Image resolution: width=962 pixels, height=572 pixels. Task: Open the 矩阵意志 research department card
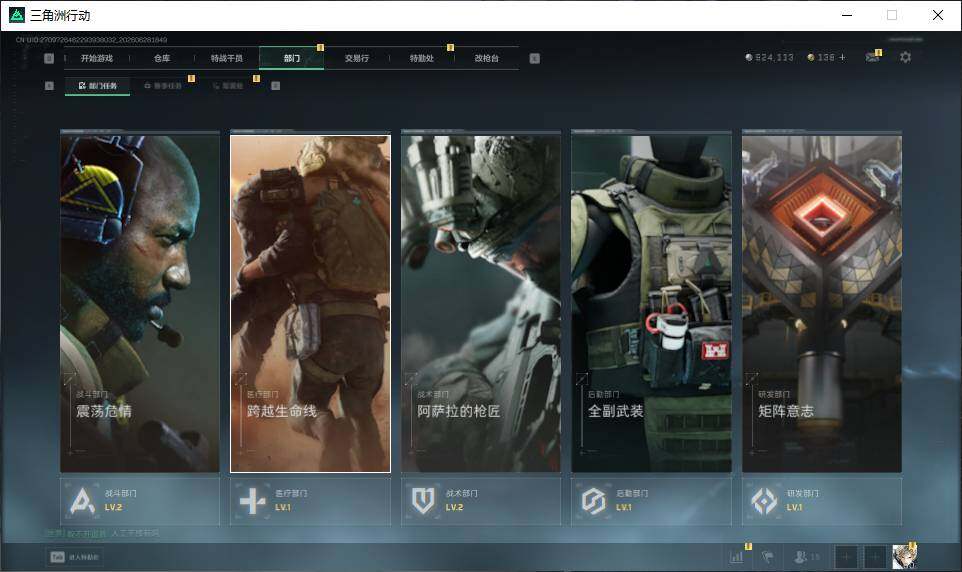pyautogui.click(x=822, y=304)
